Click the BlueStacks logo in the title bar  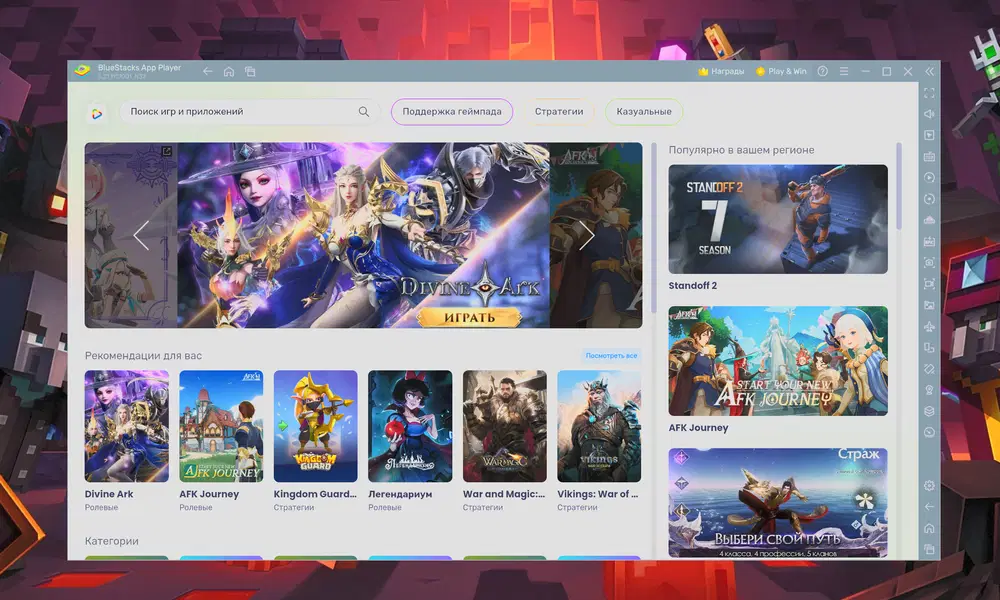point(82,70)
